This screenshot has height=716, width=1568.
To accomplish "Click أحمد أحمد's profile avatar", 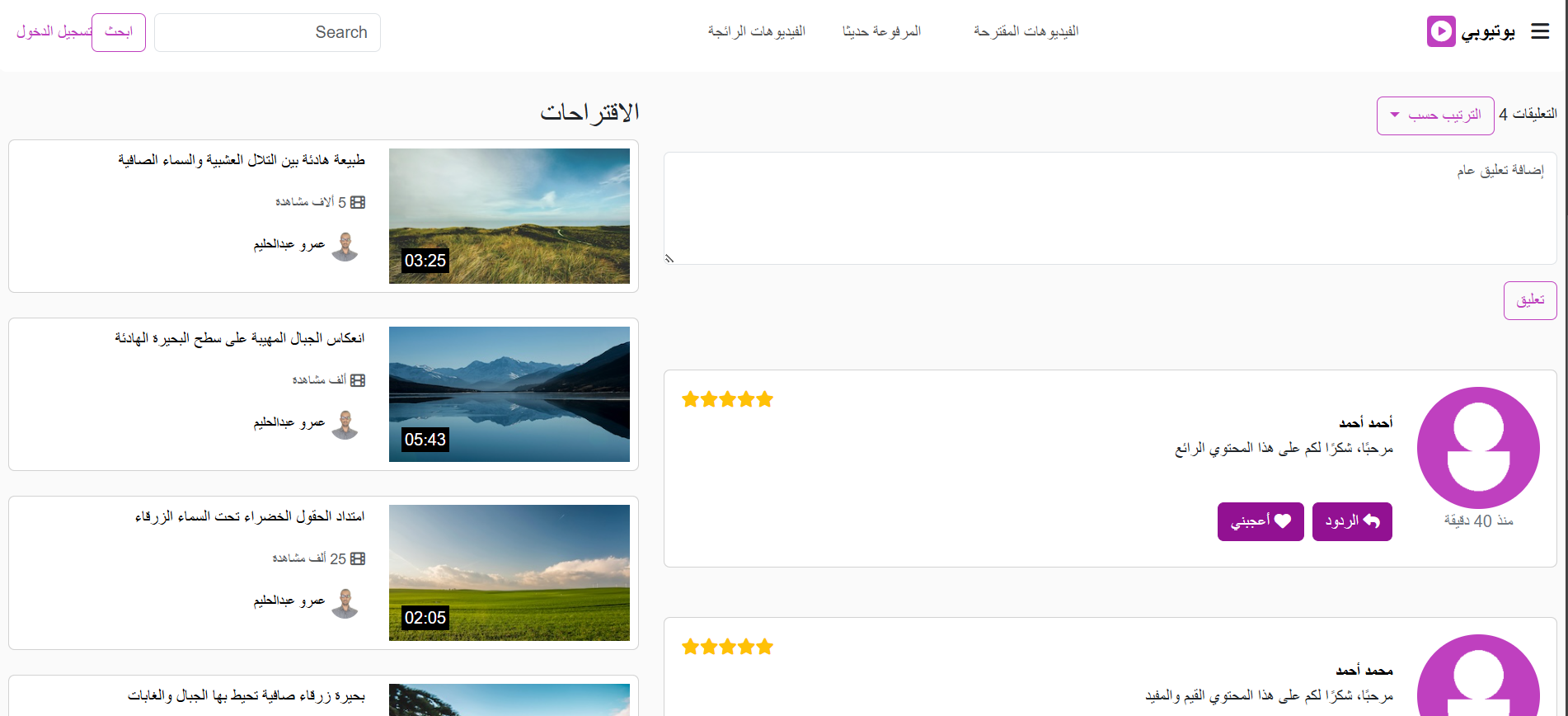I will coord(1478,448).
